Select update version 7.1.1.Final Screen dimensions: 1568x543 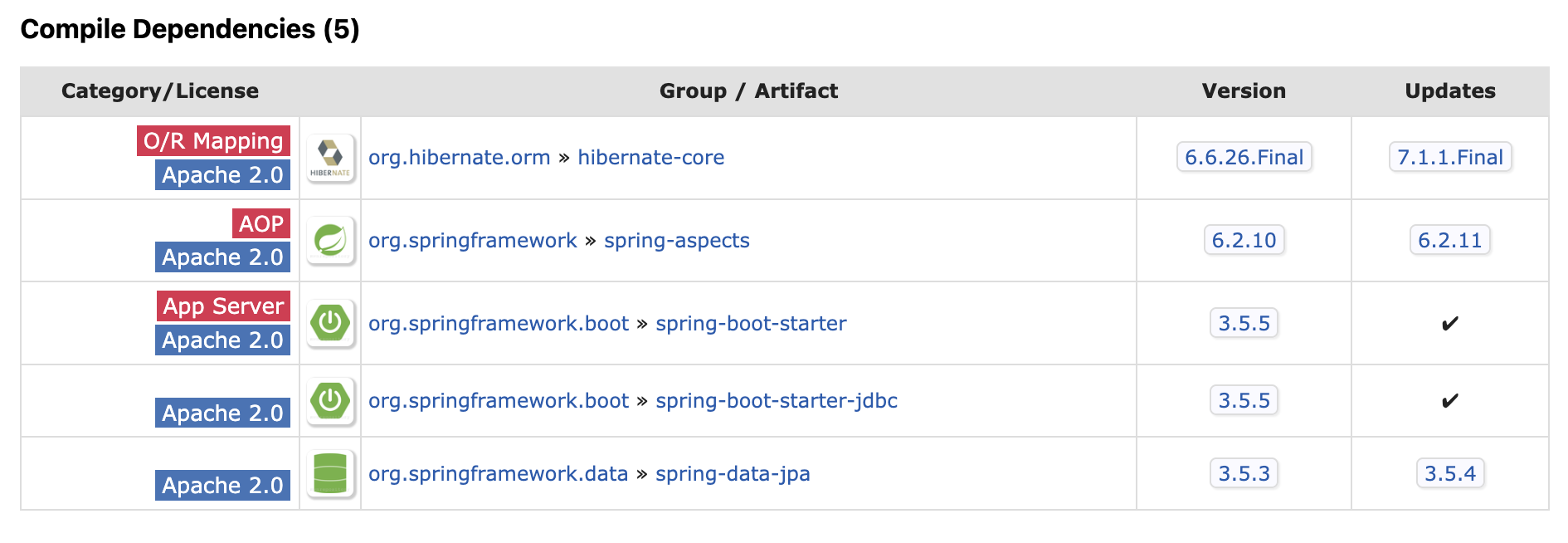click(x=1450, y=157)
